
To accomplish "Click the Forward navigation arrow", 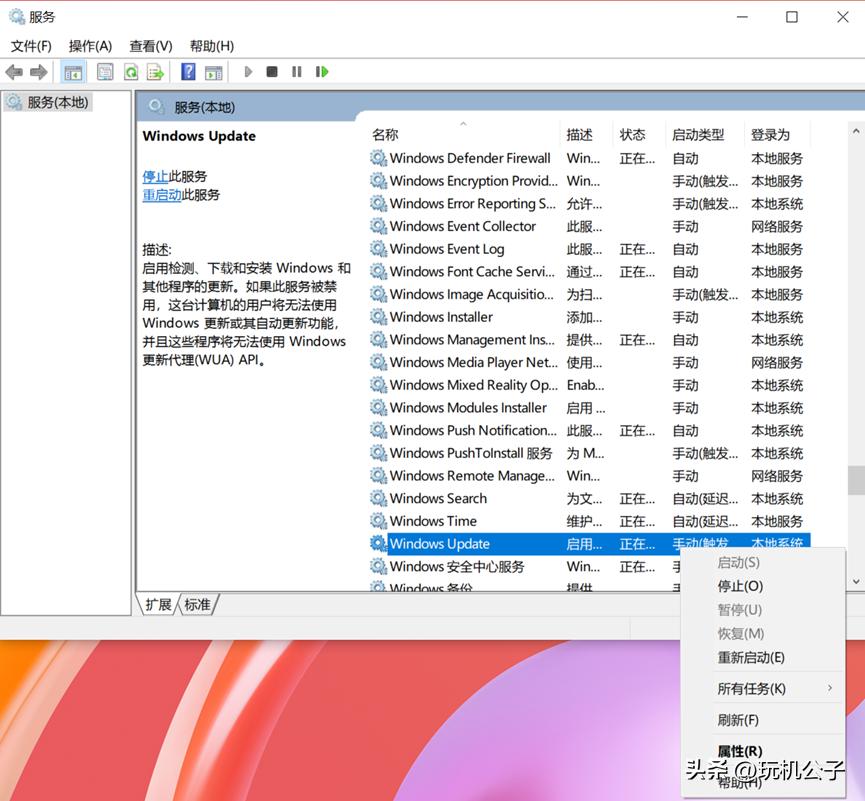I will click(x=38, y=71).
